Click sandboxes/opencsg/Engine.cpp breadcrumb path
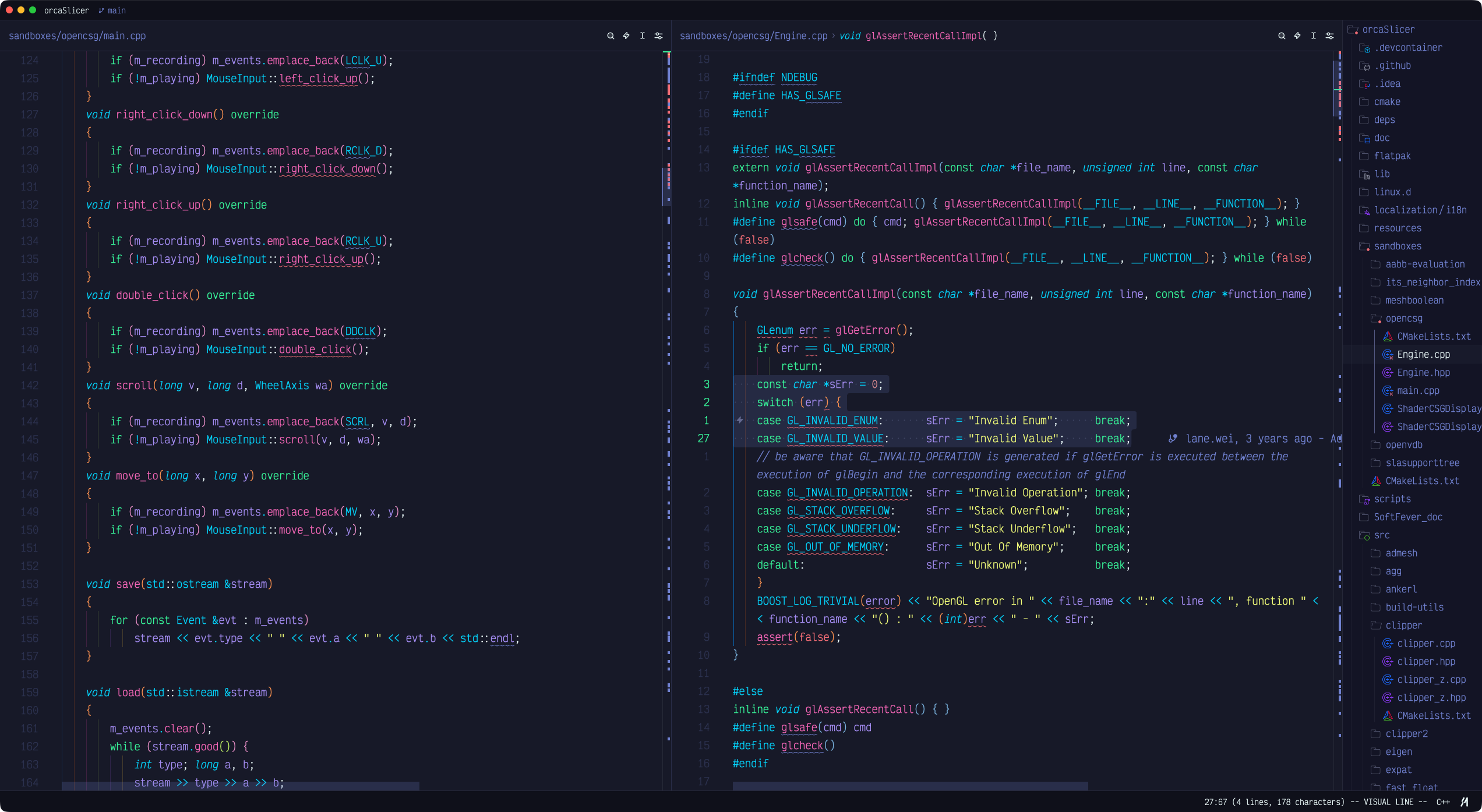Screen dimensions: 1482x812 point(753,36)
